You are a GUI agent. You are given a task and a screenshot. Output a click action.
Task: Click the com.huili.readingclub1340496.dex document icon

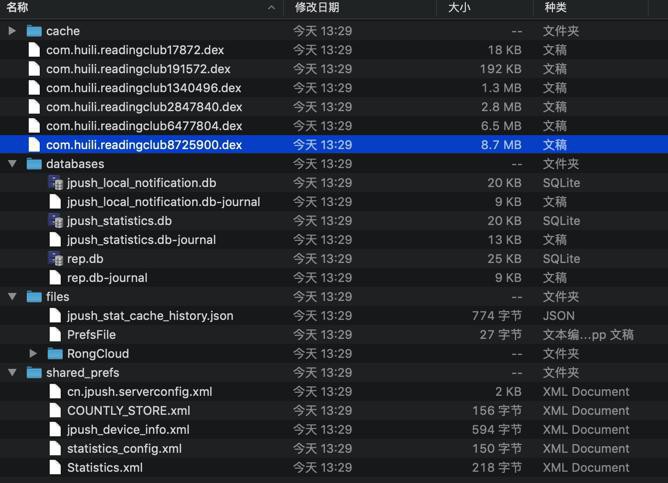(x=34, y=88)
